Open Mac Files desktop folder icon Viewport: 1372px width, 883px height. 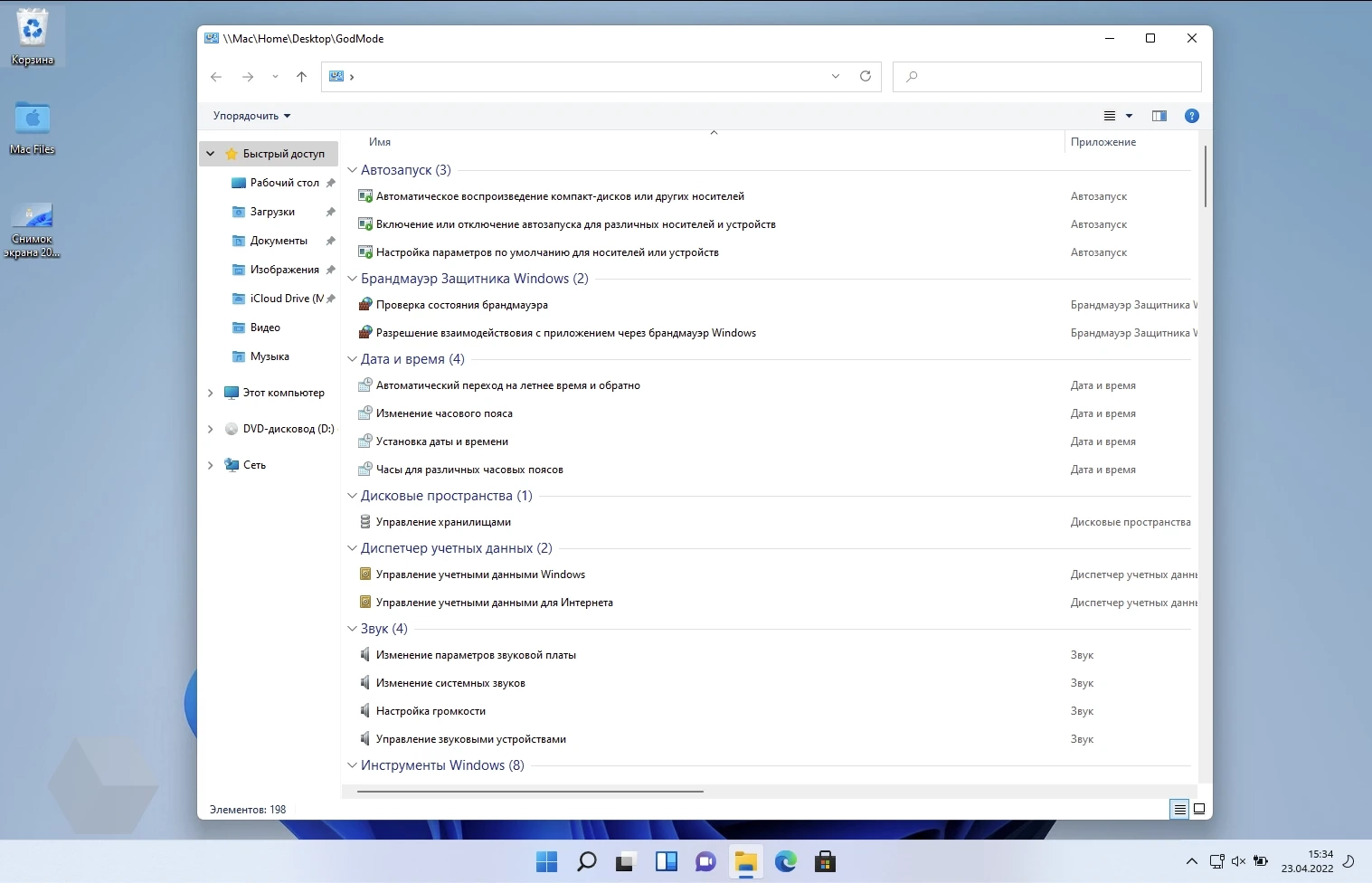click(33, 128)
